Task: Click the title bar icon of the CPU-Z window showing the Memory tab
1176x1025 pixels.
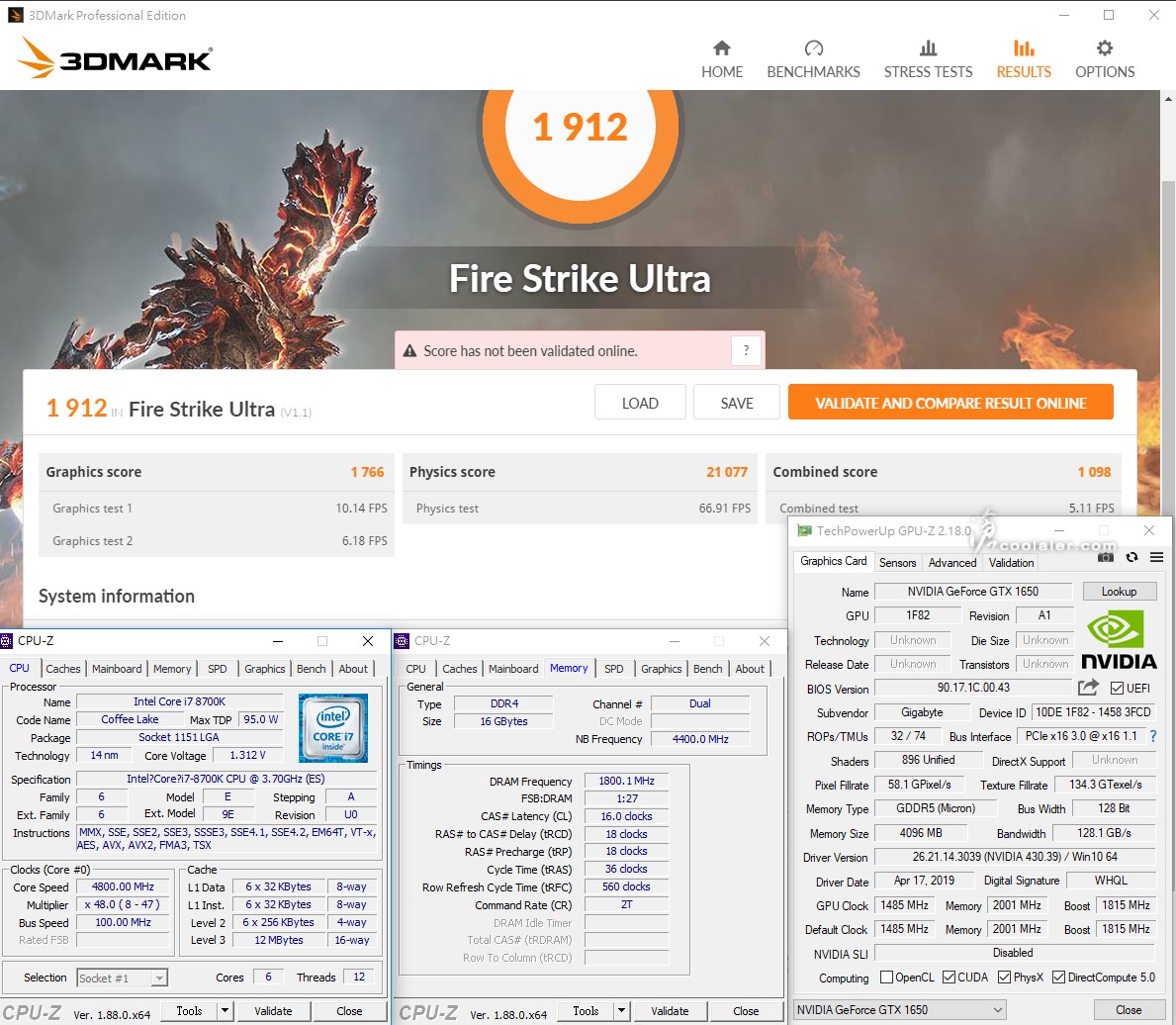Action: pos(402,641)
